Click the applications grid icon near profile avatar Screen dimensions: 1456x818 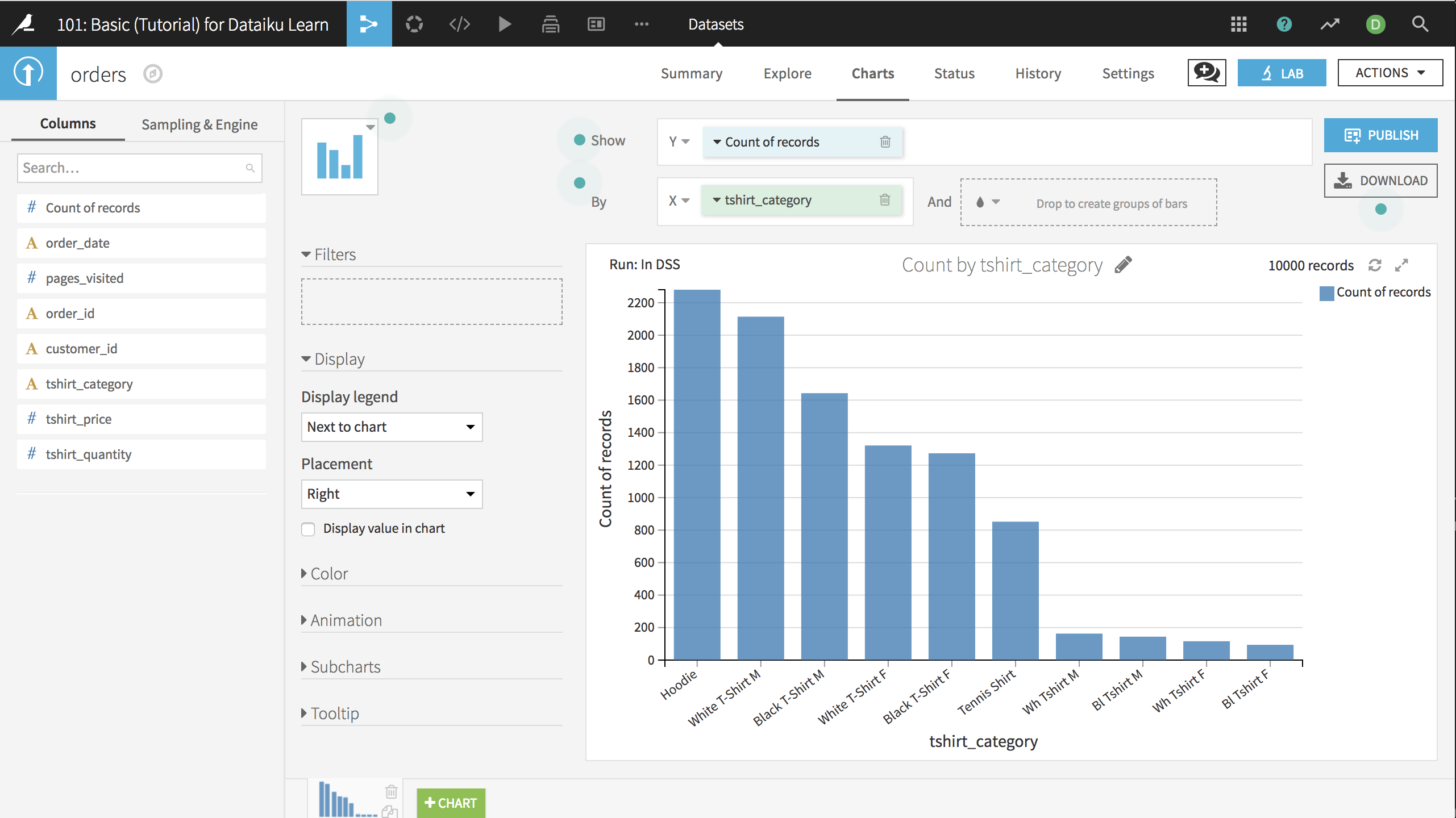point(1239,24)
